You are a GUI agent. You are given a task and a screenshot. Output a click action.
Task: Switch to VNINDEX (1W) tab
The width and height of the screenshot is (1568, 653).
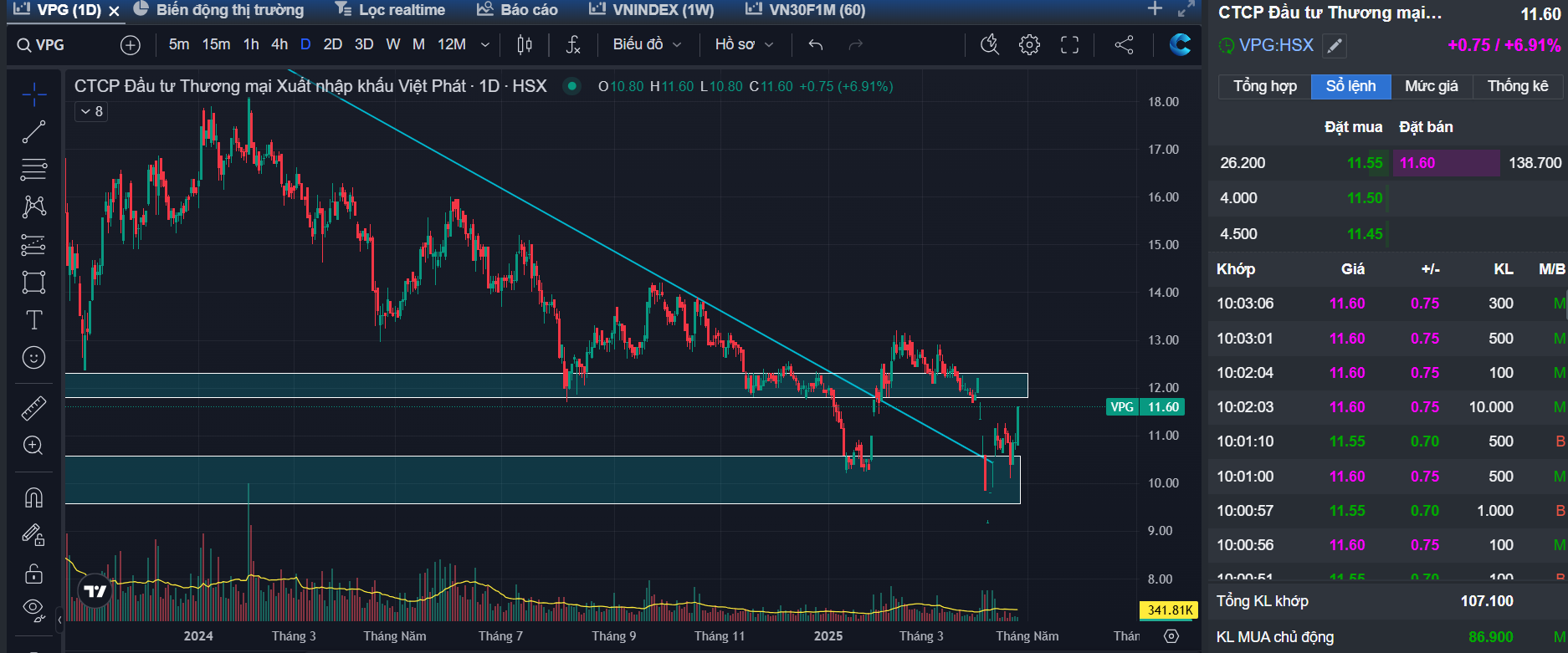pyautogui.click(x=651, y=10)
